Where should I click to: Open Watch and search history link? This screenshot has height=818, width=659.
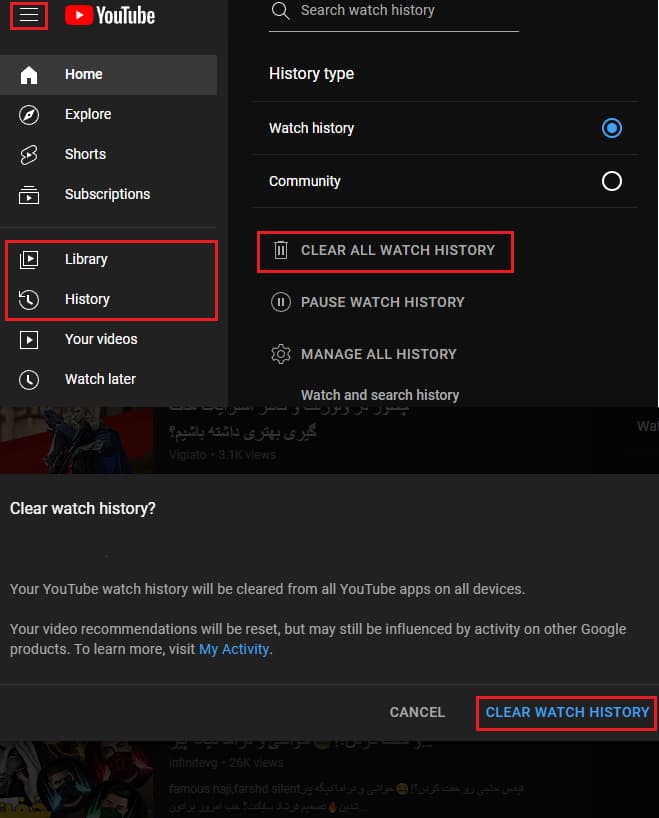point(380,395)
